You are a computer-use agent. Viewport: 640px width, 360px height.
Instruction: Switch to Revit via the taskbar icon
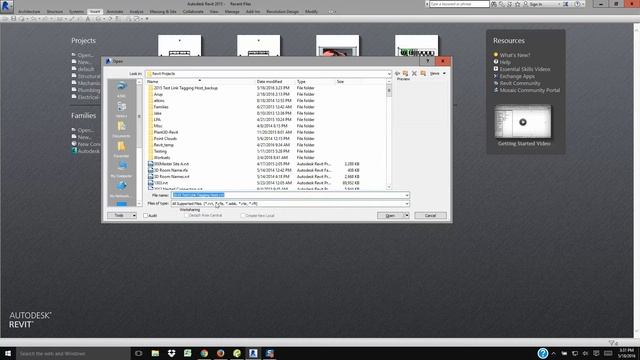(x=253, y=353)
